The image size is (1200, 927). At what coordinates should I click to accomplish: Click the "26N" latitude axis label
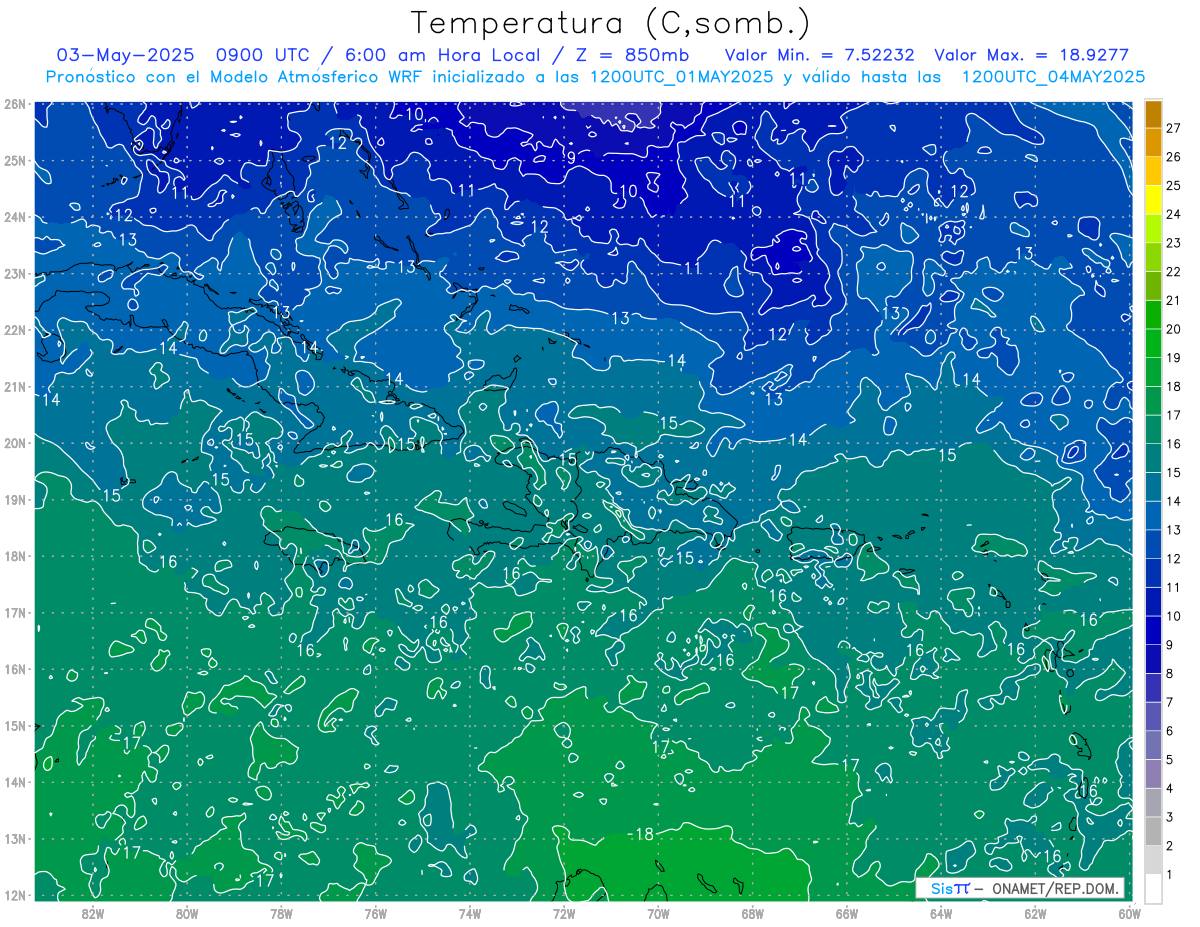(x=14, y=104)
